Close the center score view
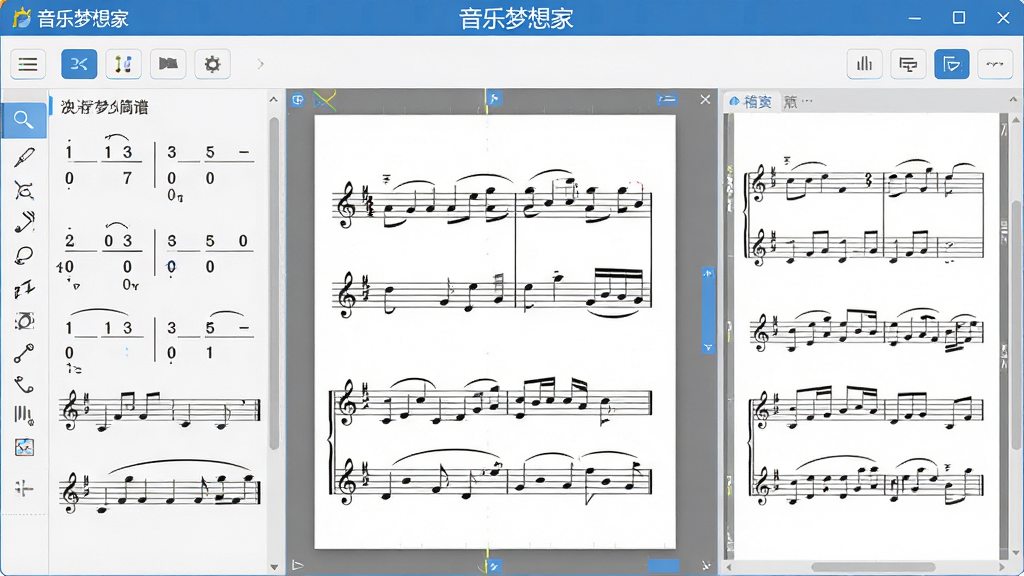This screenshot has height=576, width=1024. pyautogui.click(x=705, y=99)
